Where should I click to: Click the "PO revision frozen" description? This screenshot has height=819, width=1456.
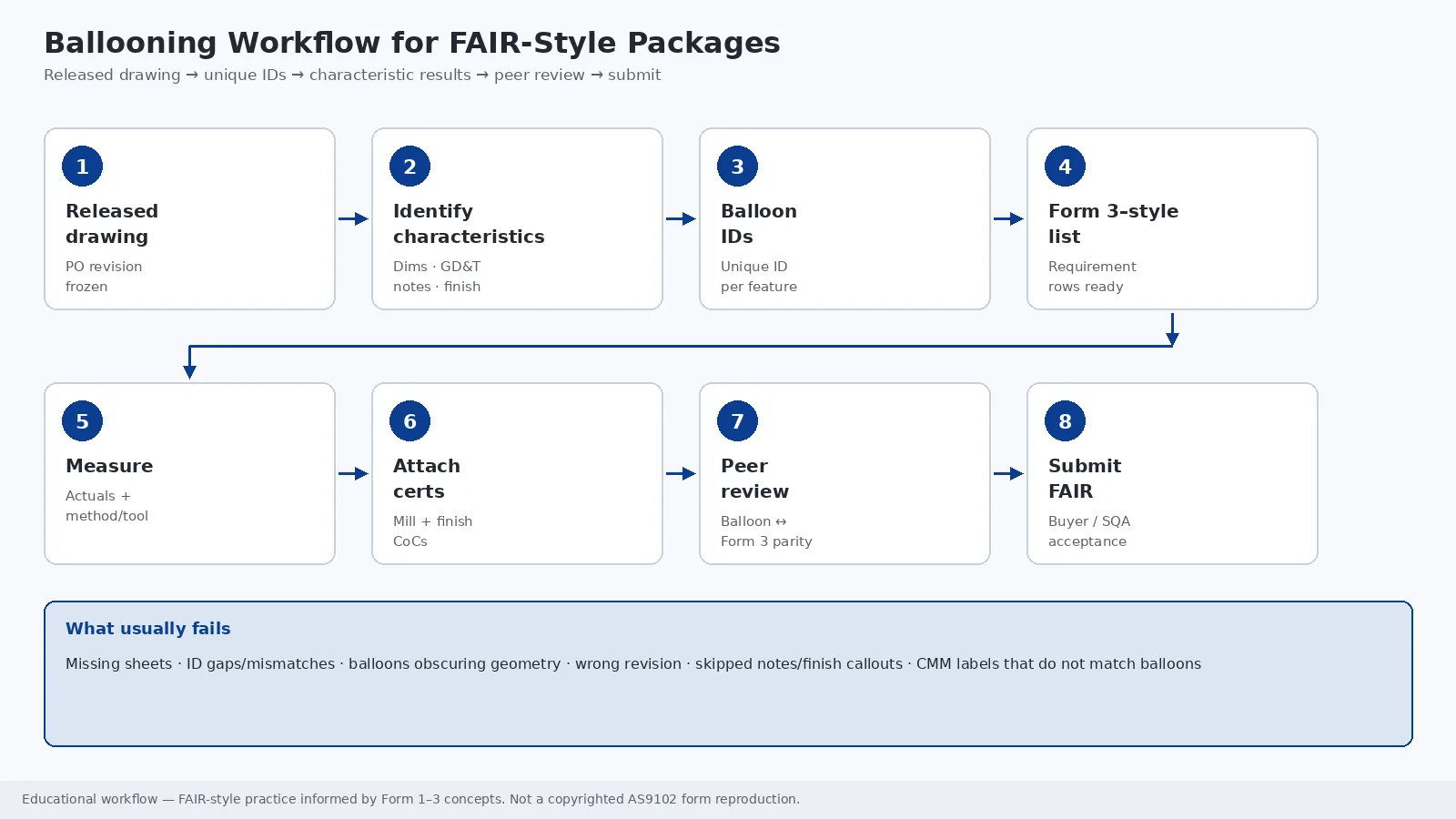[104, 277]
